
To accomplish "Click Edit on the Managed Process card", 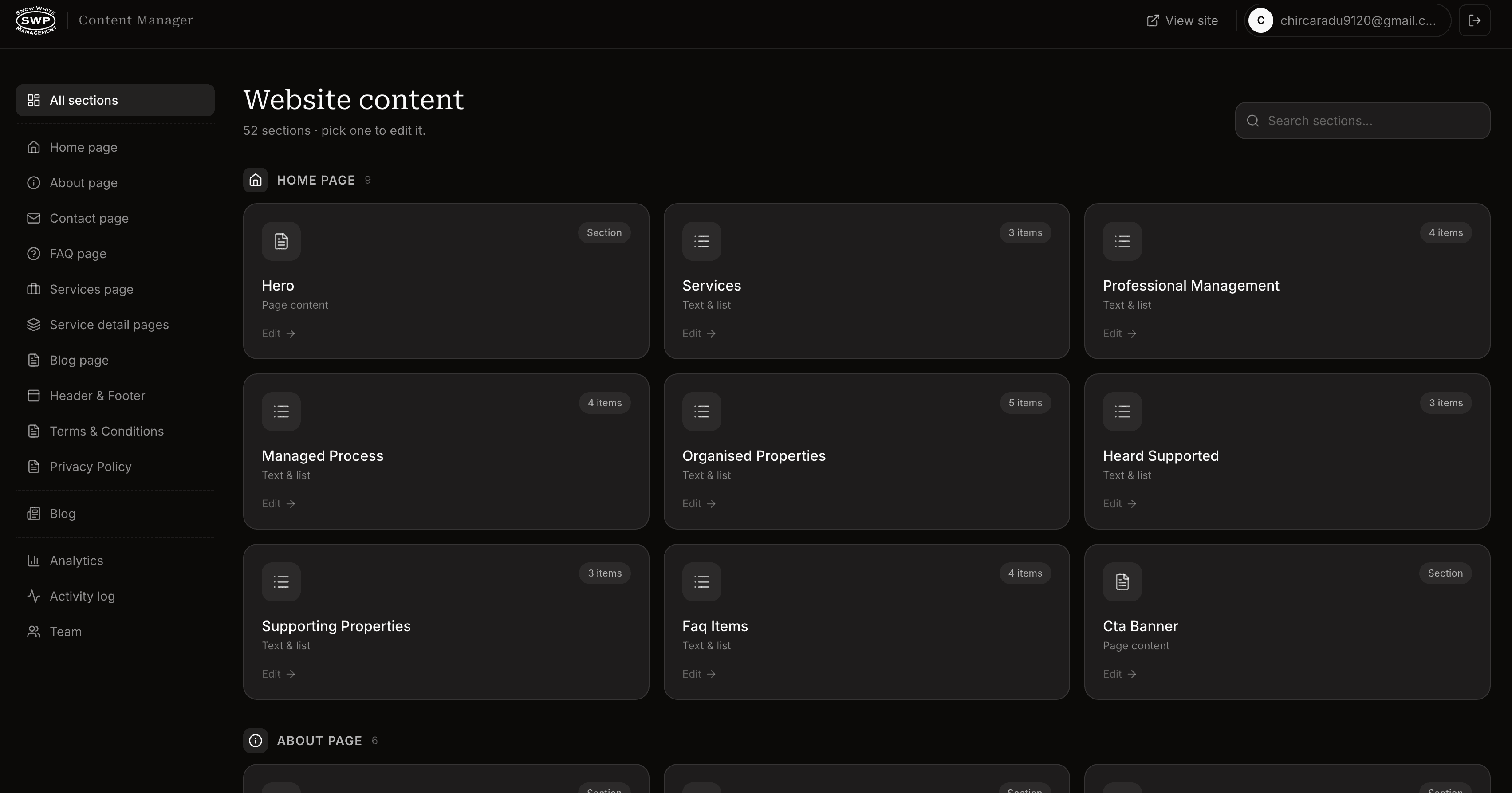I will [x=279, y=504].
